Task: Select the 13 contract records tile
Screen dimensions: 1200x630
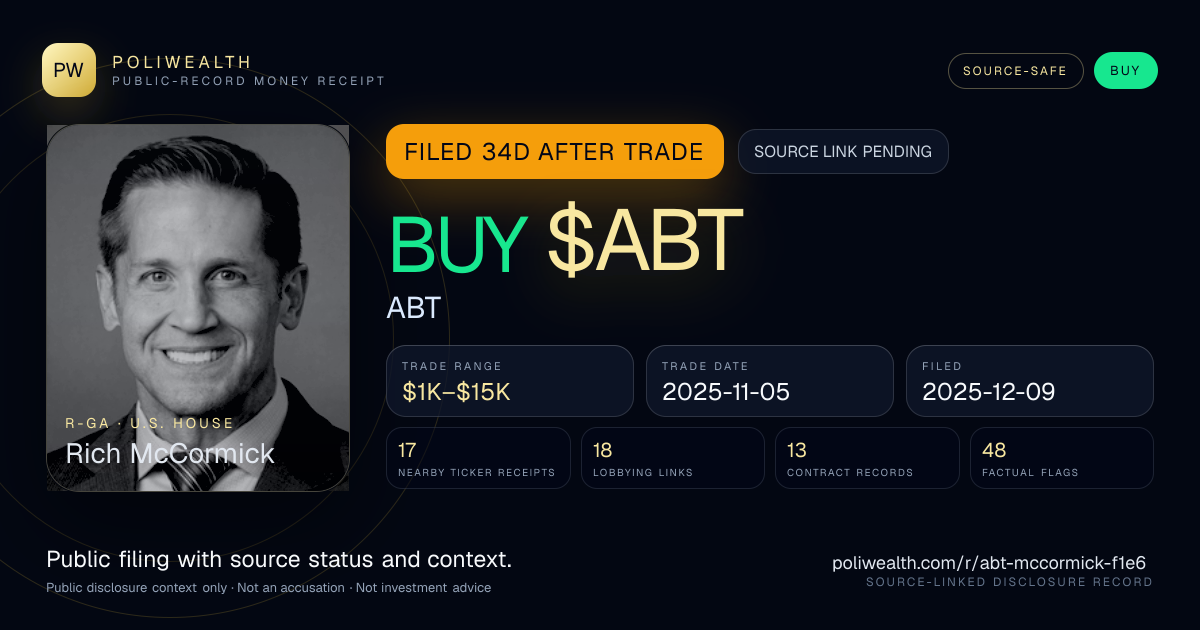Action: [867, 458]
